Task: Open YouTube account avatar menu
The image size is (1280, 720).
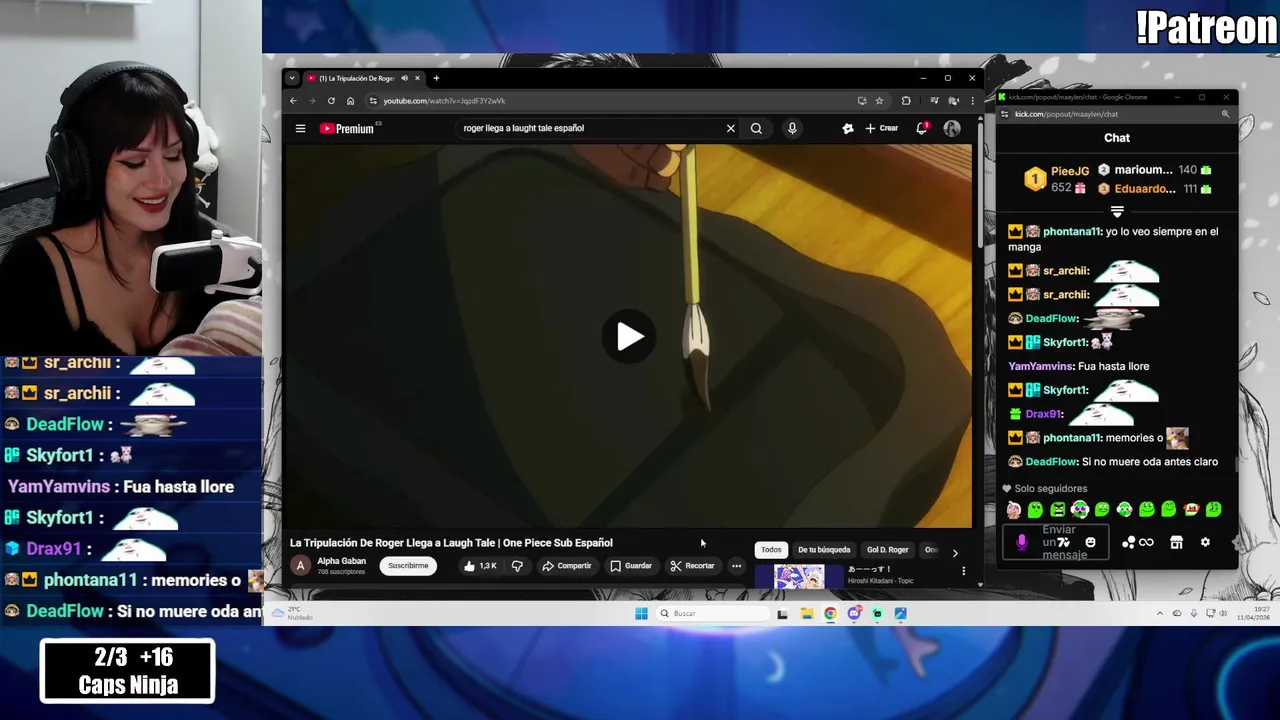Action: click(x=952, y=128)
